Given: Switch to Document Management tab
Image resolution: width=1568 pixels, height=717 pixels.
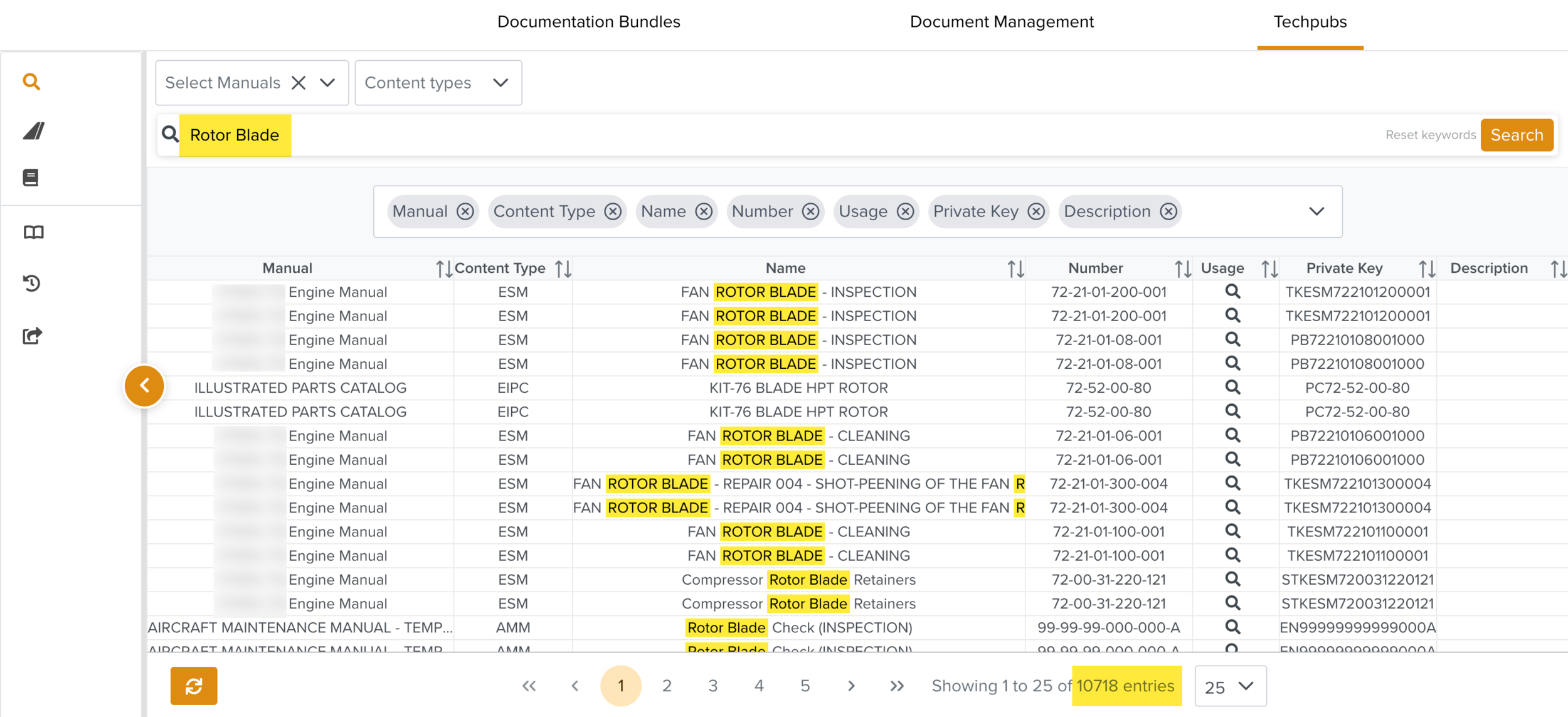Looking at the screenshot, I should [1001, 22].
